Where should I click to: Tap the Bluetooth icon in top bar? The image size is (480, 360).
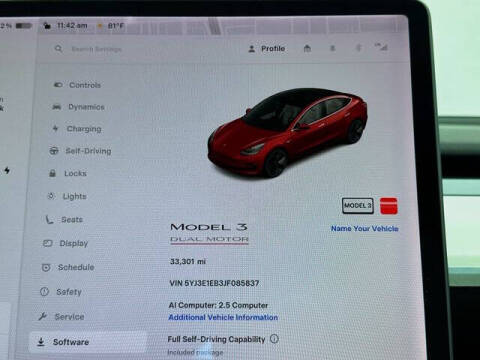359,48
